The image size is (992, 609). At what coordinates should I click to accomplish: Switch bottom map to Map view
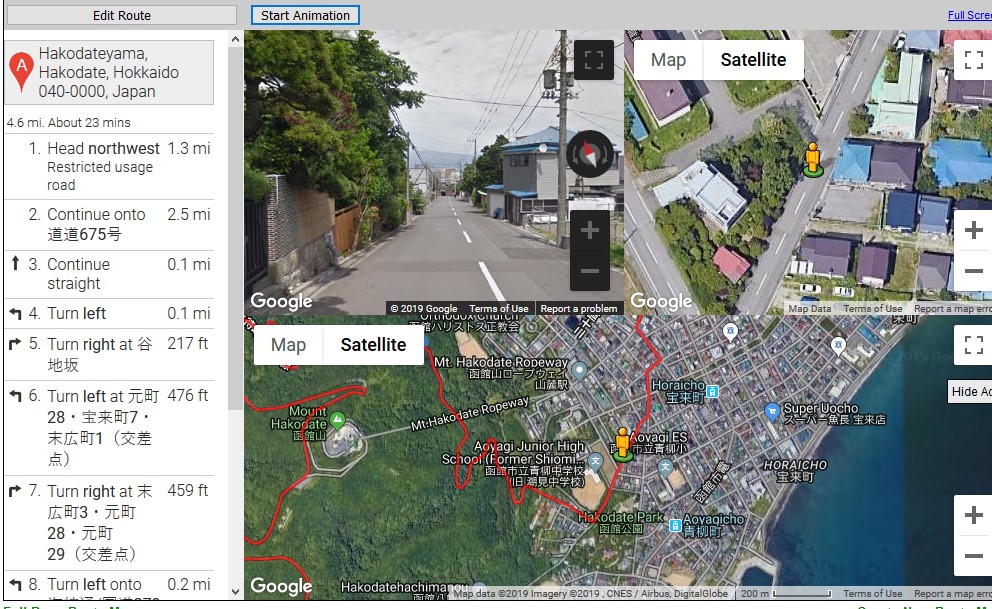click(x=288, y=345)
